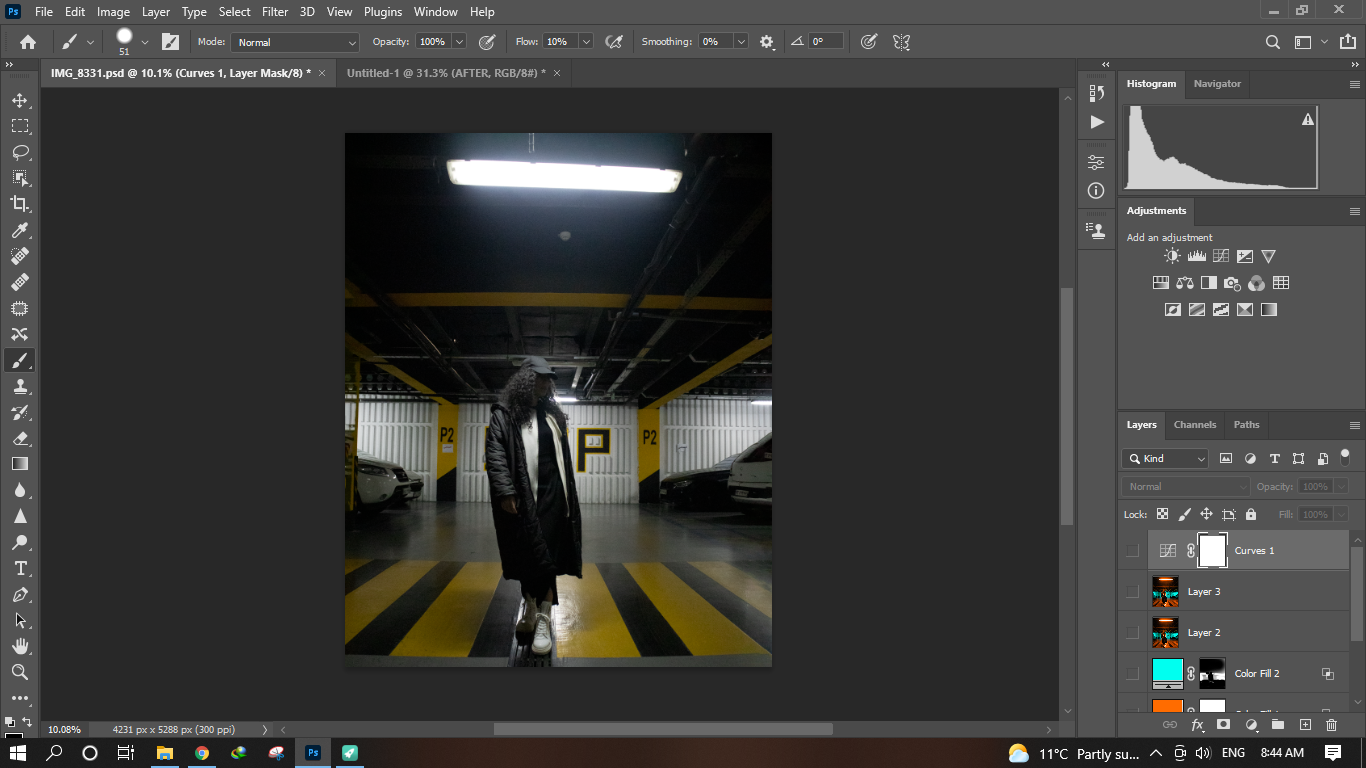
Task: Click the histogram cached data warning icon
Action: [x=1307, y=119]
